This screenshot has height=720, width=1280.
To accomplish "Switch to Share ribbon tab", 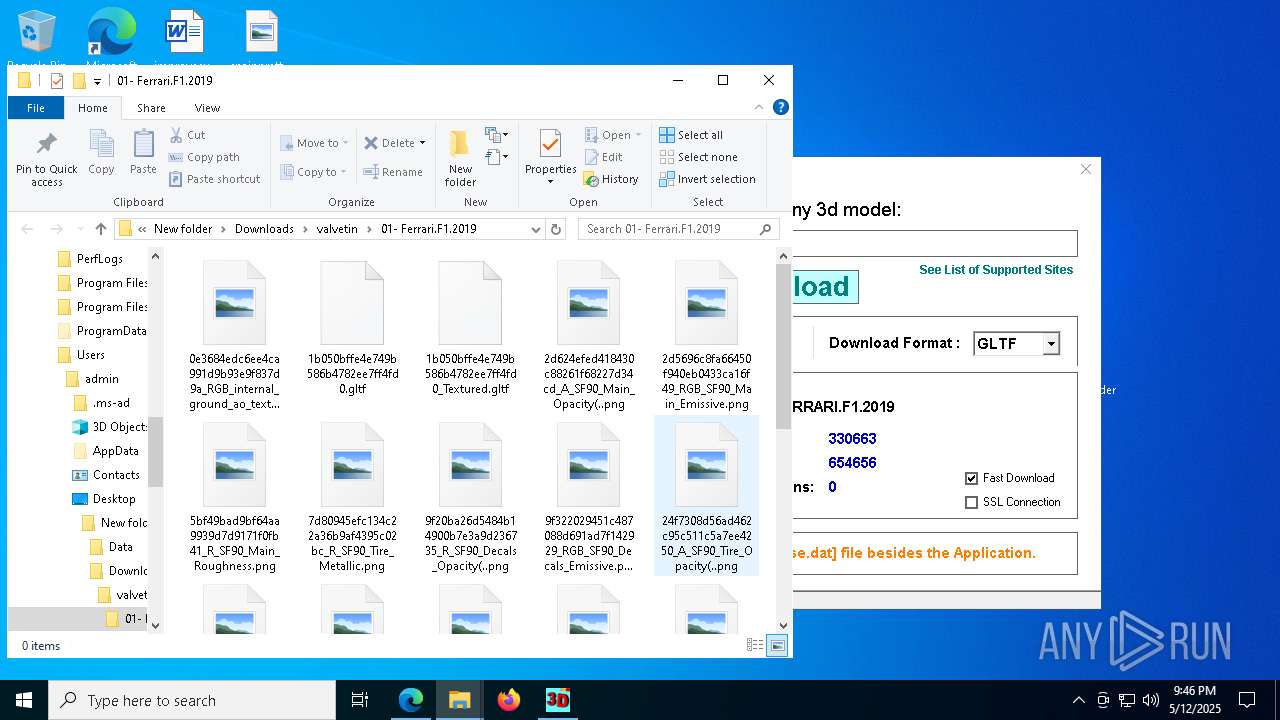I will (x=151, y=108).
